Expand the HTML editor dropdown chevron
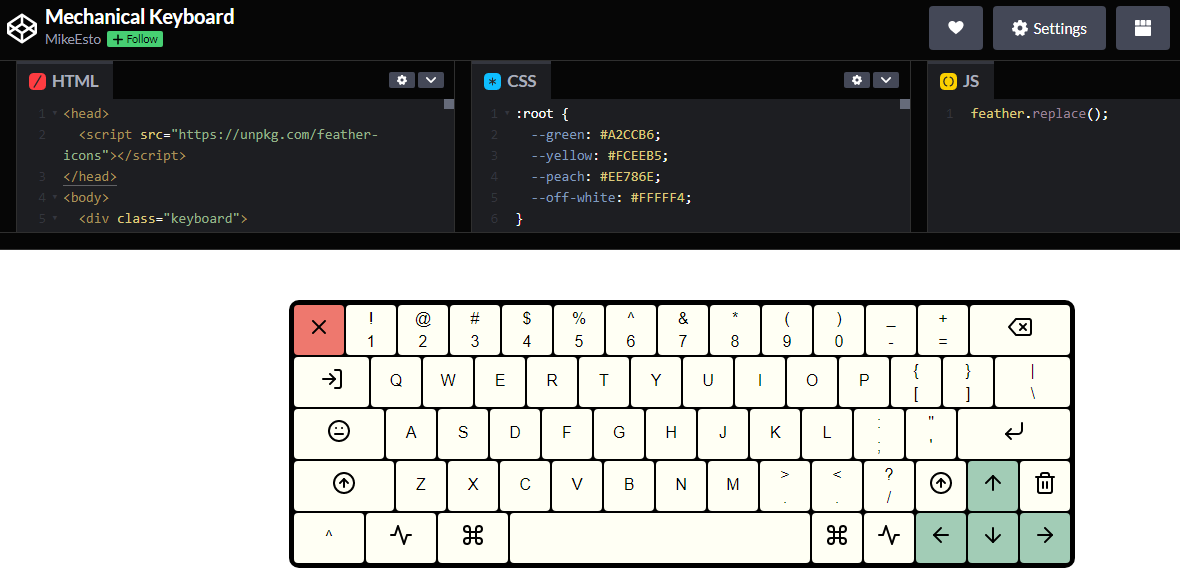 pos(430,80)
